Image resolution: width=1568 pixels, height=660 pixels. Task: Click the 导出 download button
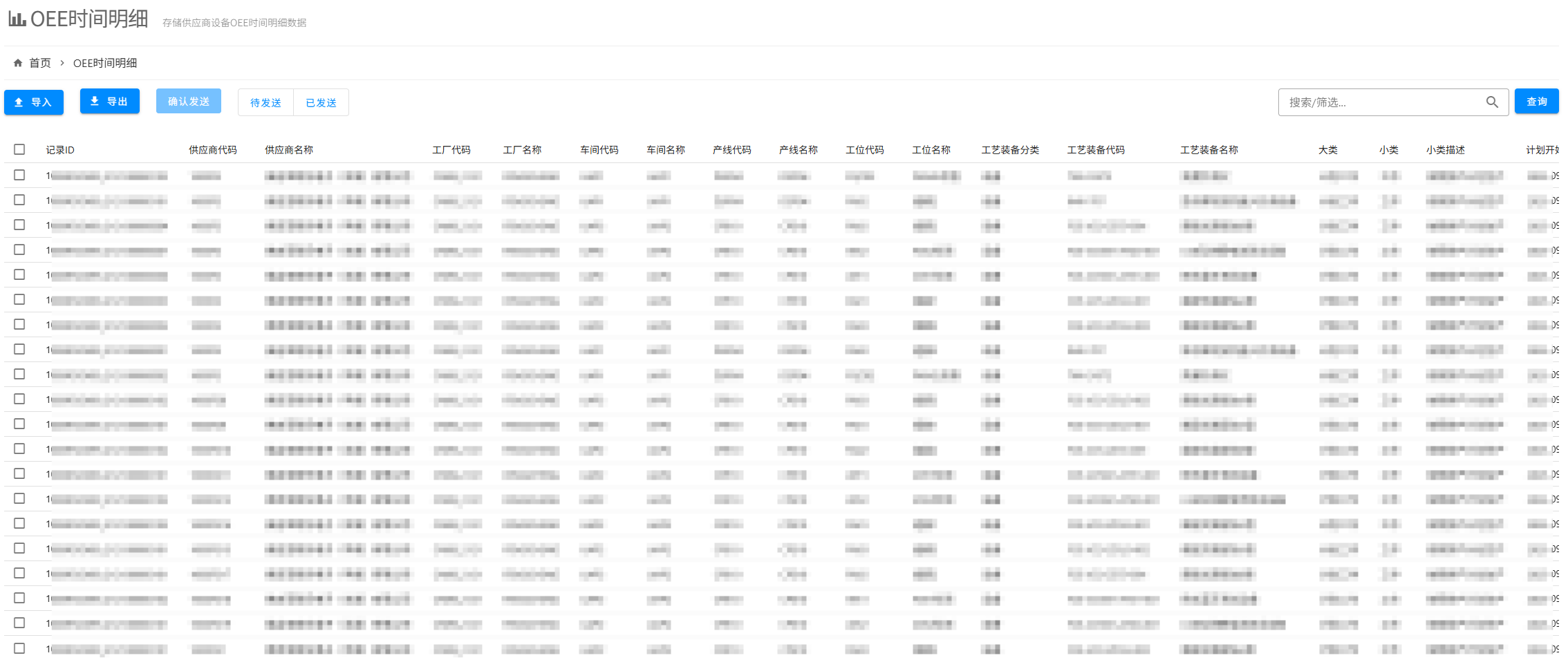click(110, 102)
